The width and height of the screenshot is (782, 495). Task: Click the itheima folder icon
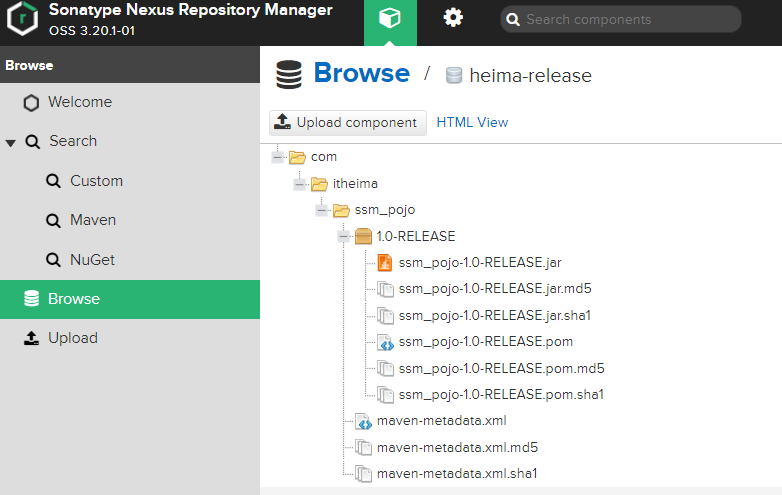point(319,184)
